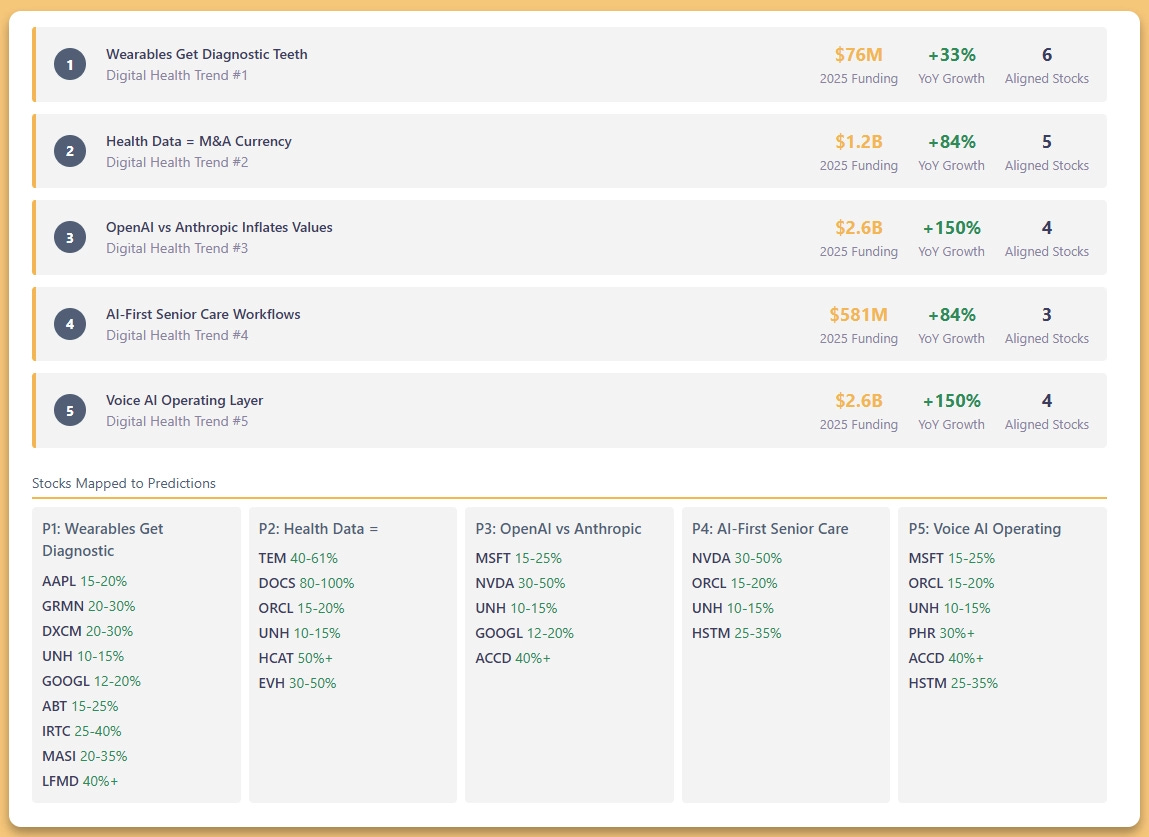Click the number 1 badge for Wearables trend
This screenshot has width=1149, height=837.
70,64
